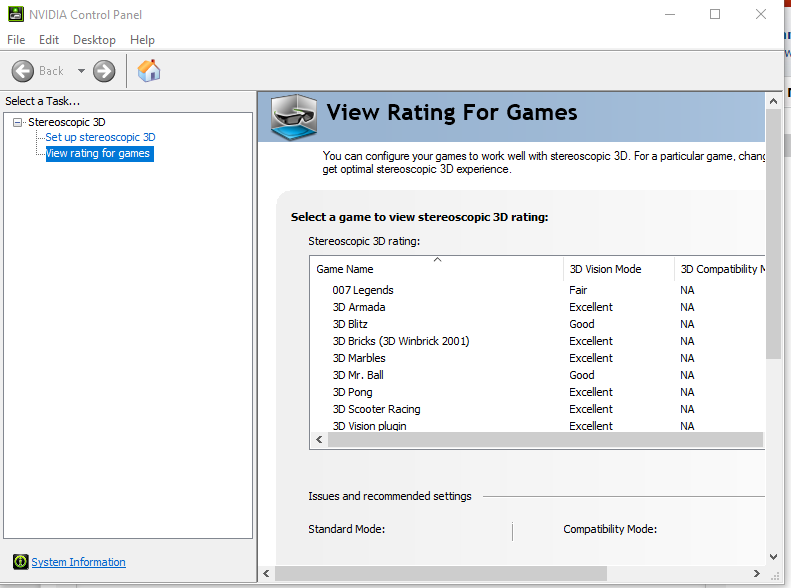Open Set up stereoscopic 3D task
This screenshot has height=588, width=791.
pyautogui.click(x=100, y=137)
